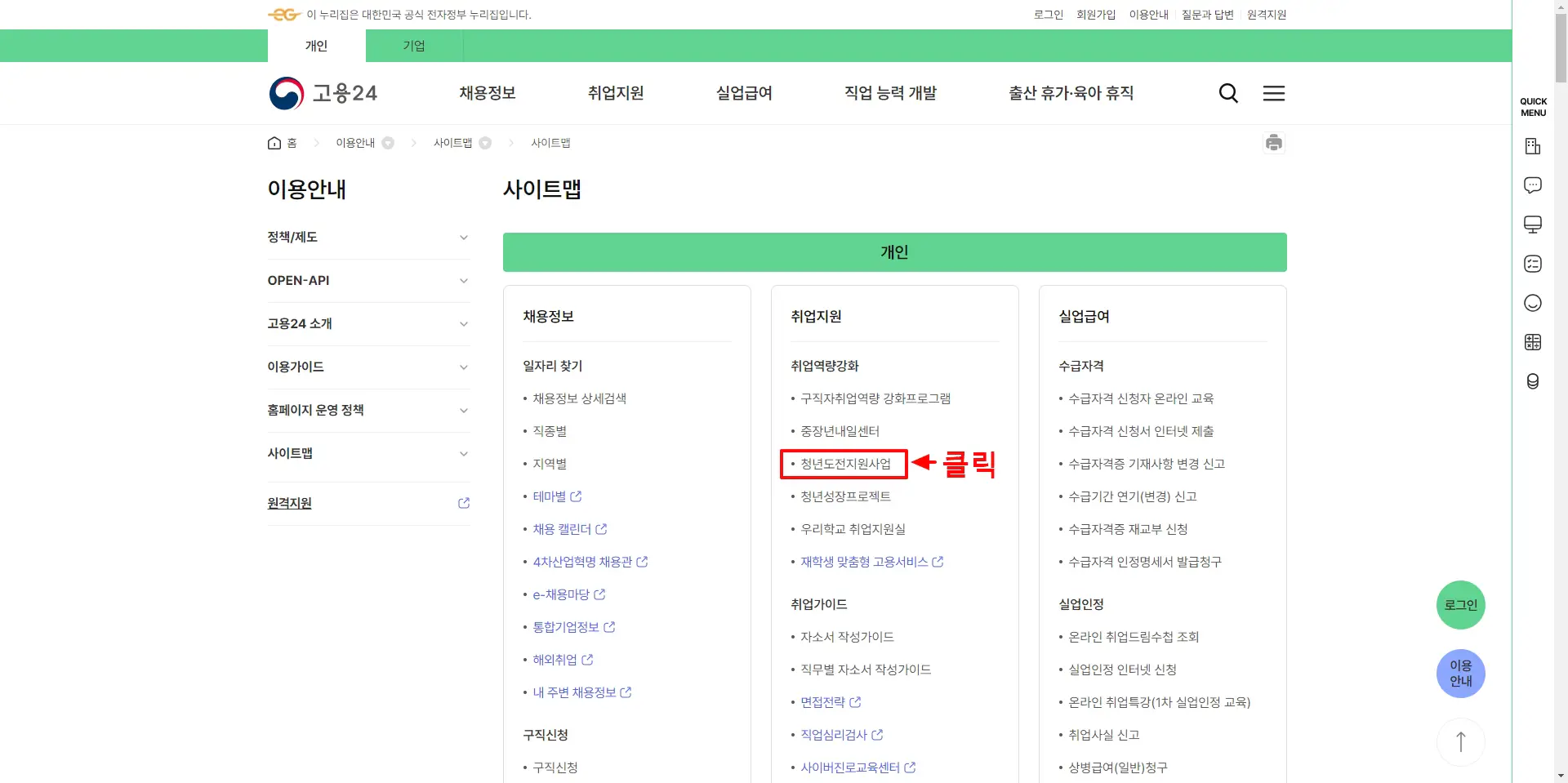Click 이용안내 breadcrumb text

(x=355, y=143)
